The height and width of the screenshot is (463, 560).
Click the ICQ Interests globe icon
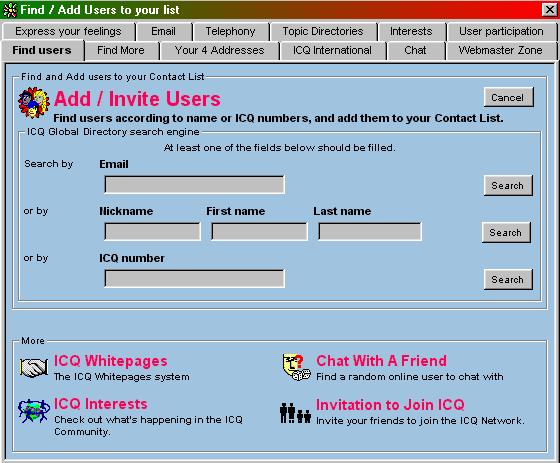click(34, 411)
